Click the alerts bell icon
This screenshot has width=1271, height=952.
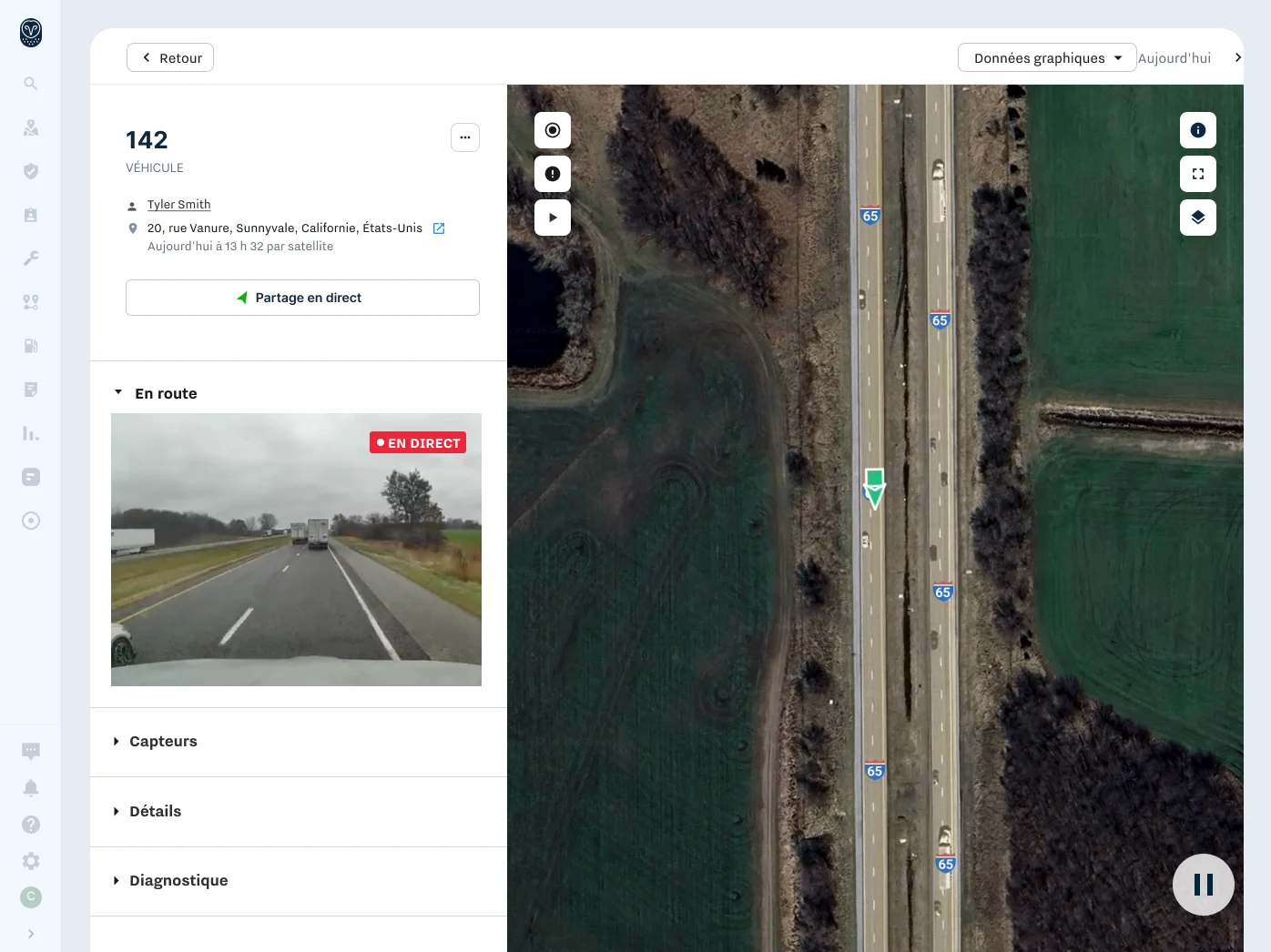(x=30, y=787)
